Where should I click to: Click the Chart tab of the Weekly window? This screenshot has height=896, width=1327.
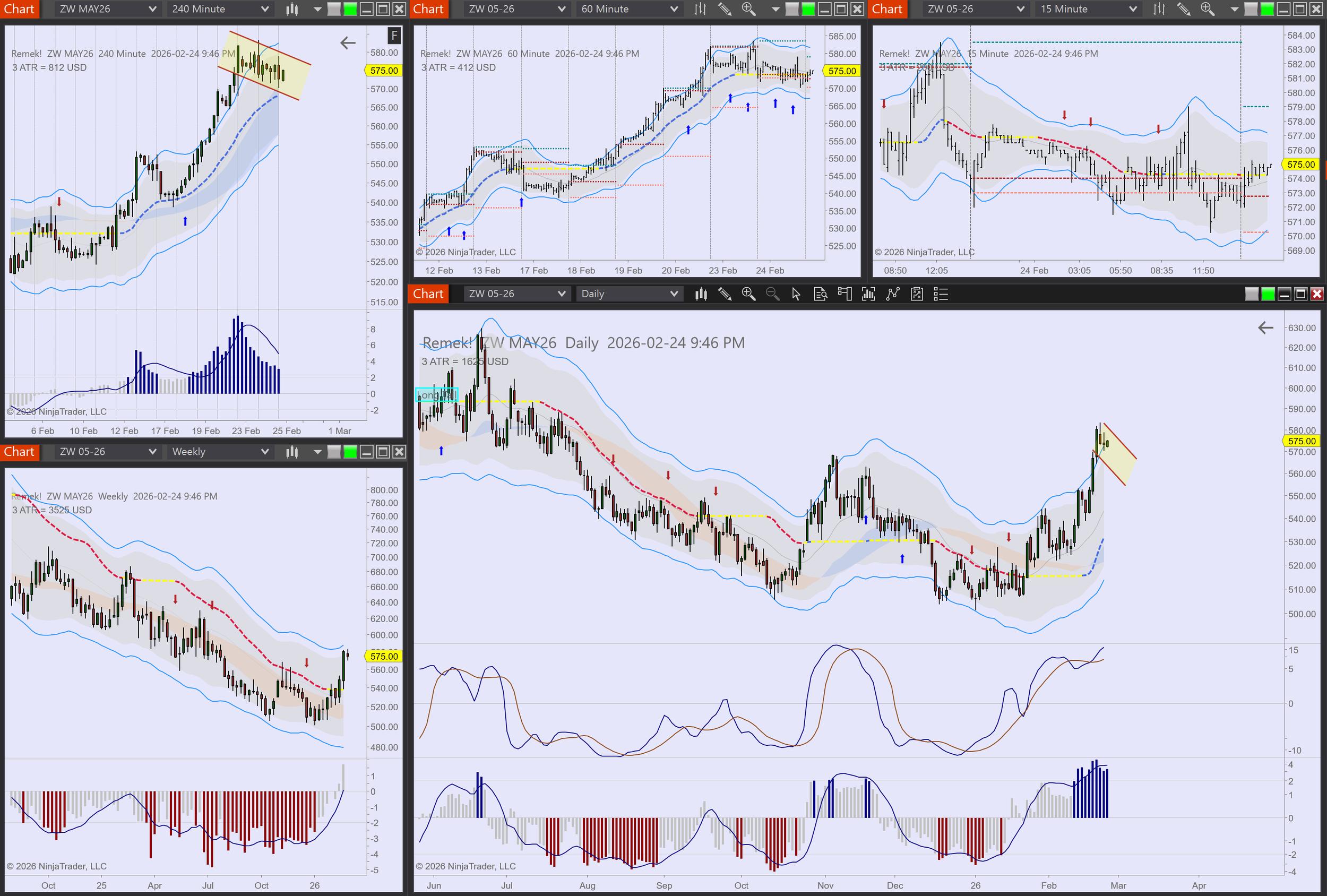(x=20, y=452)
